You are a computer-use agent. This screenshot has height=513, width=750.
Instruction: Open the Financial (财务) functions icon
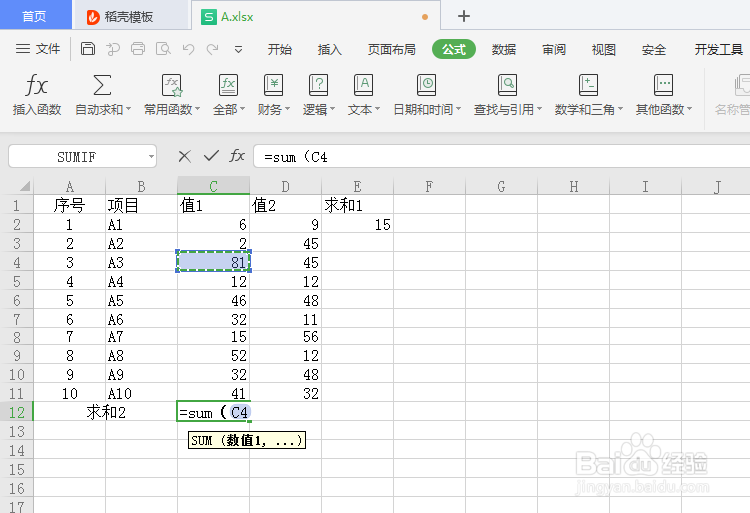pos(273,86)
